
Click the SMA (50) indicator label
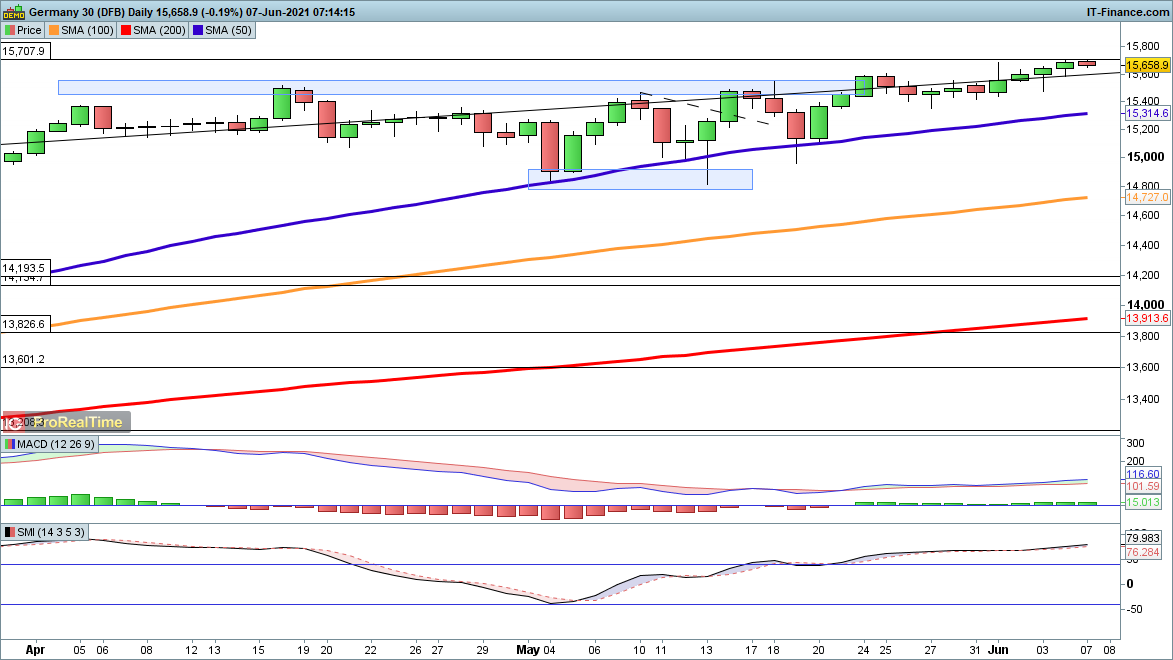click(x=230, y=31)
